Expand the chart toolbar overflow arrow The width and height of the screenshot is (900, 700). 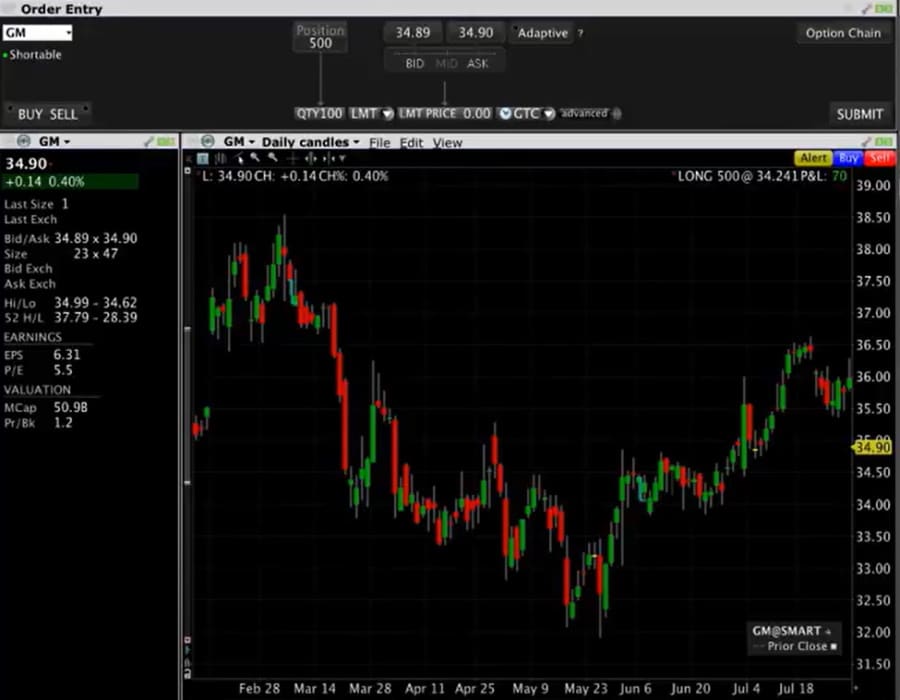pos(343,158)
